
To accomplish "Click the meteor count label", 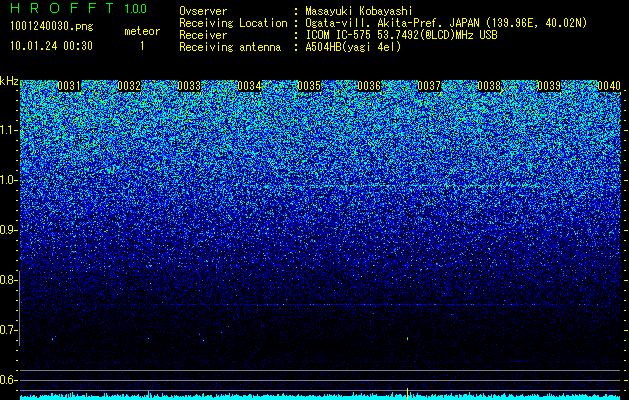I will click(x=142, y=31).
